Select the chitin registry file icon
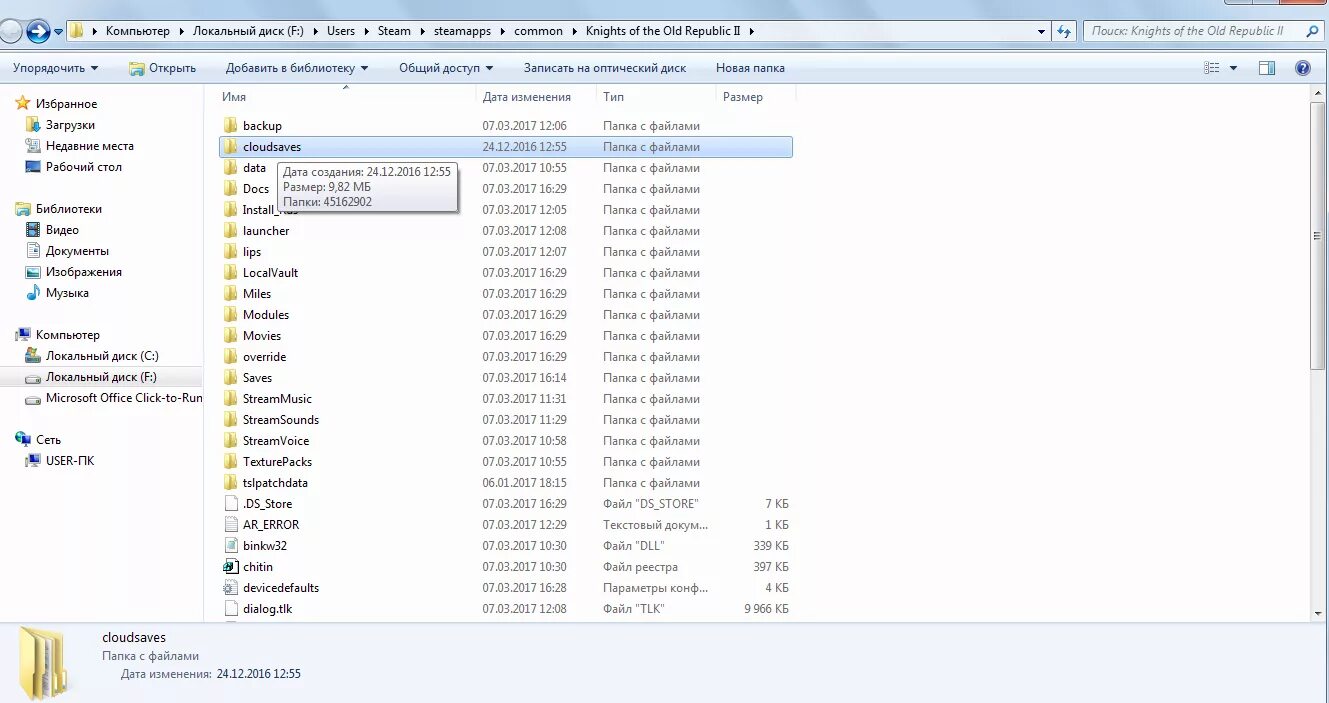The height and width of the screenshot is (703, 1329). (230, 567)
